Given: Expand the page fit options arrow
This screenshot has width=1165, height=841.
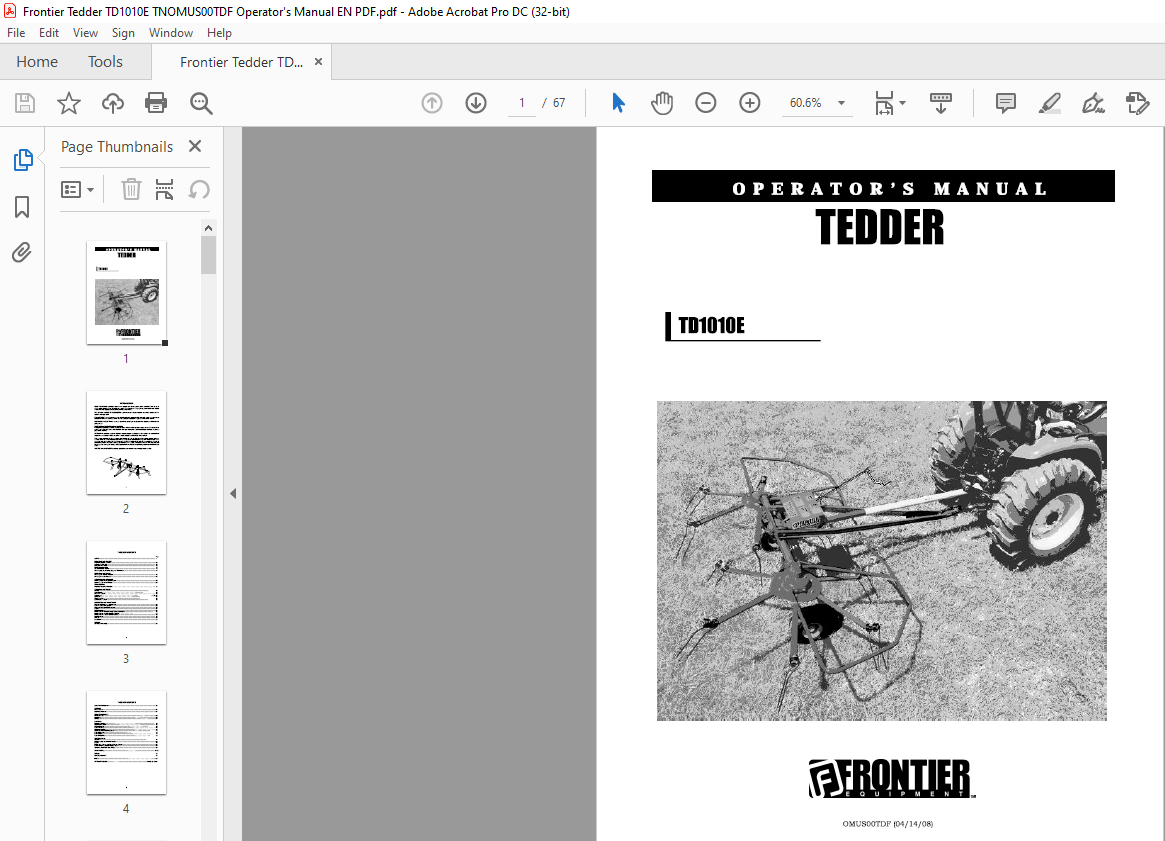Looking at the screenshot, I should [903, 103].
